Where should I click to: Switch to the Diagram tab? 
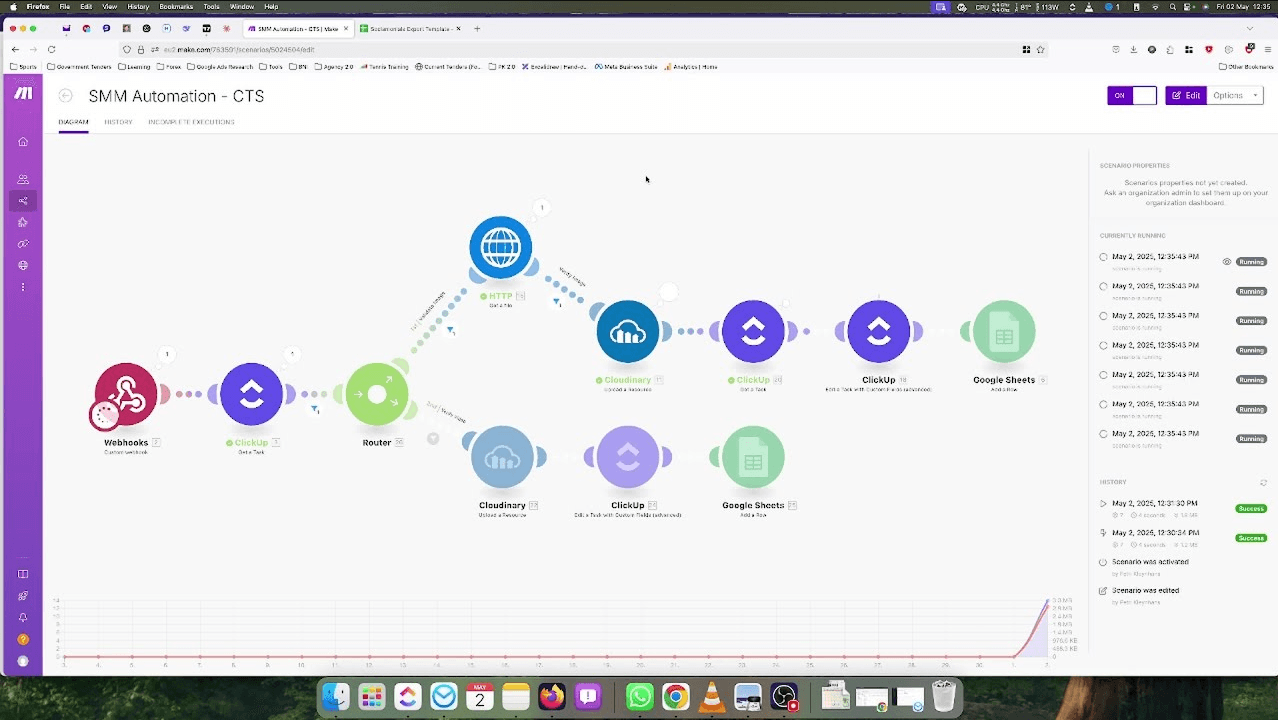(73, 122)
